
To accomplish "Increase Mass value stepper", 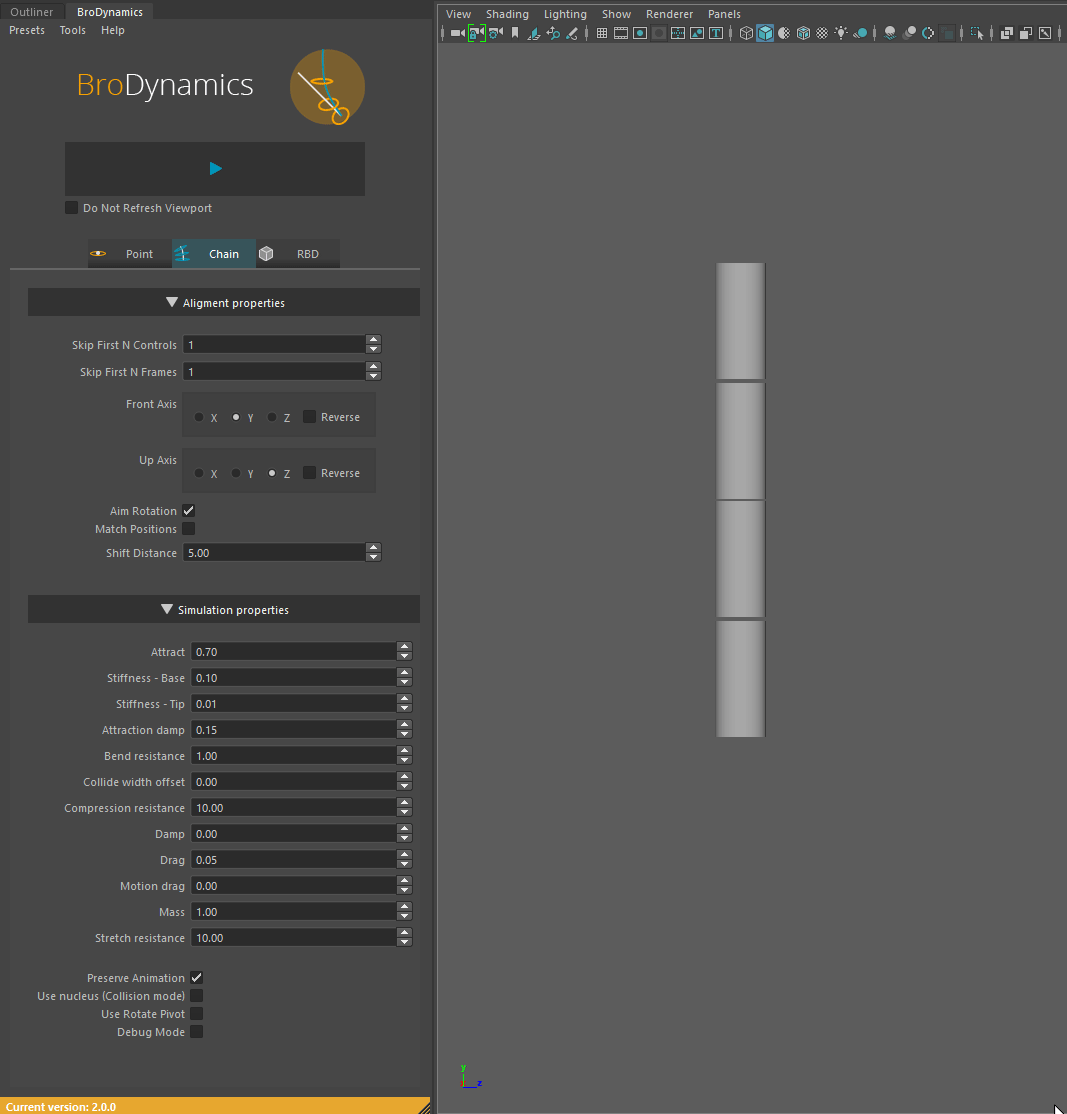I will [x=404, y=907].
